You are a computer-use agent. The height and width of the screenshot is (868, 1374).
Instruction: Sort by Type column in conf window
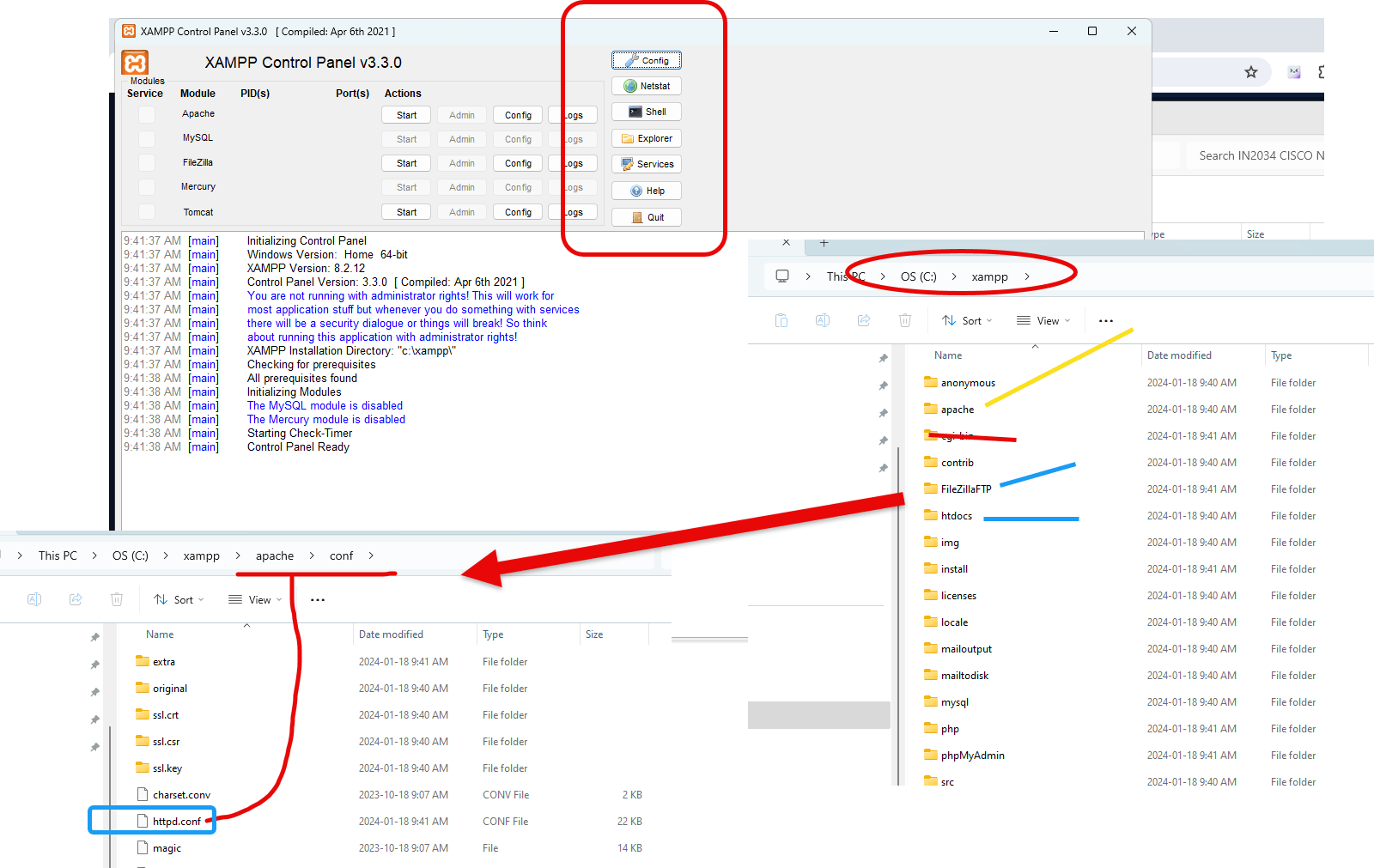[x=493, y=634]
